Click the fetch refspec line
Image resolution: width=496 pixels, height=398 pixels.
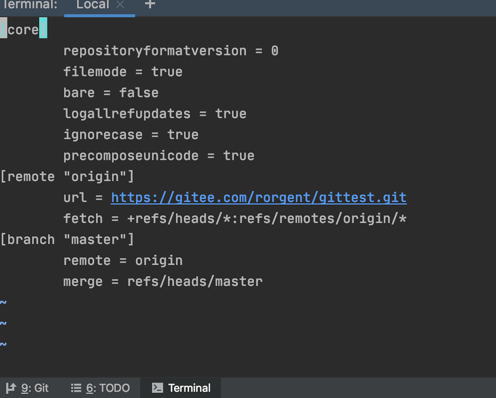click(235, 219)
